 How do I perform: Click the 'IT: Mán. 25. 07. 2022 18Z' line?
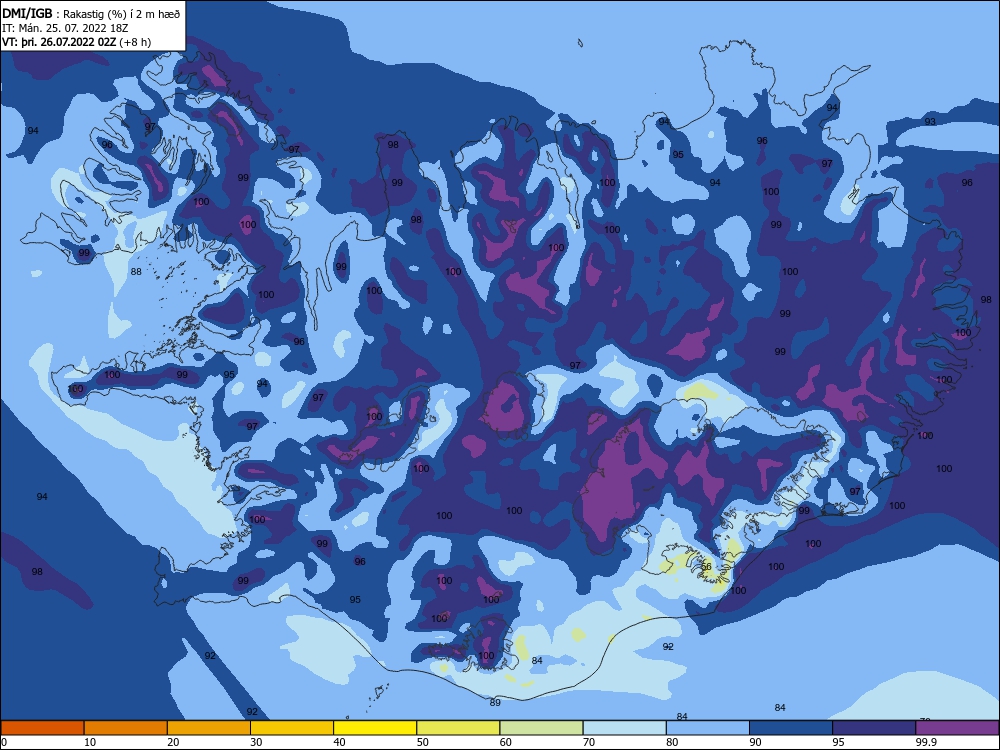coord(65,28)
